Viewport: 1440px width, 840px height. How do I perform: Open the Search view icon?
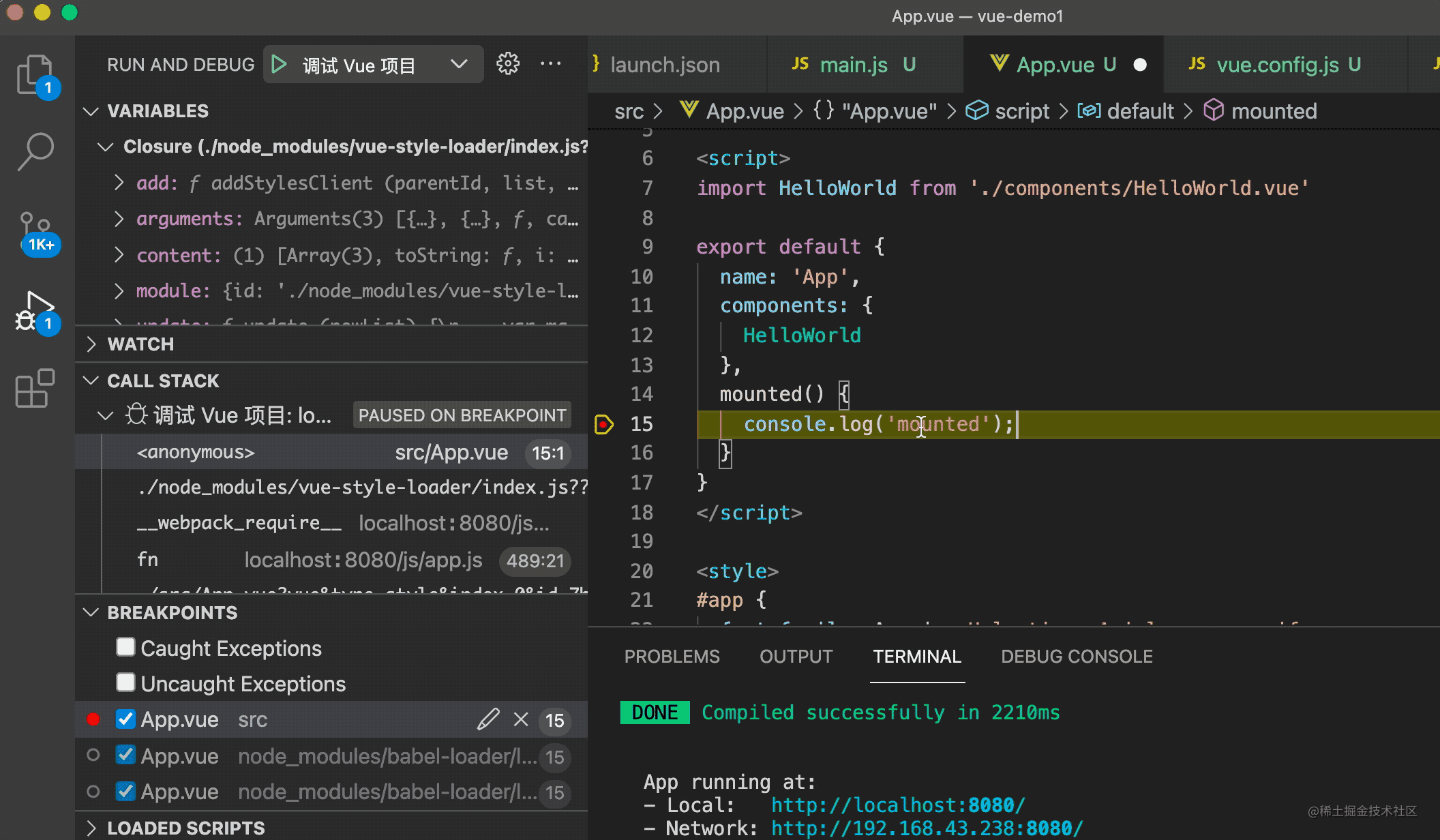click(x=34, y=151)
